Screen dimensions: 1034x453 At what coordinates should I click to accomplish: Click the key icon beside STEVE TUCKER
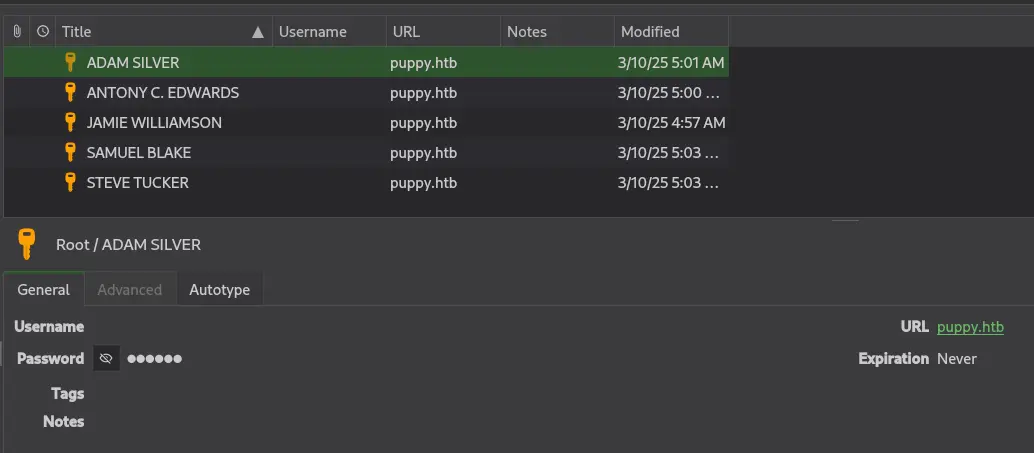tap(70, 182)
